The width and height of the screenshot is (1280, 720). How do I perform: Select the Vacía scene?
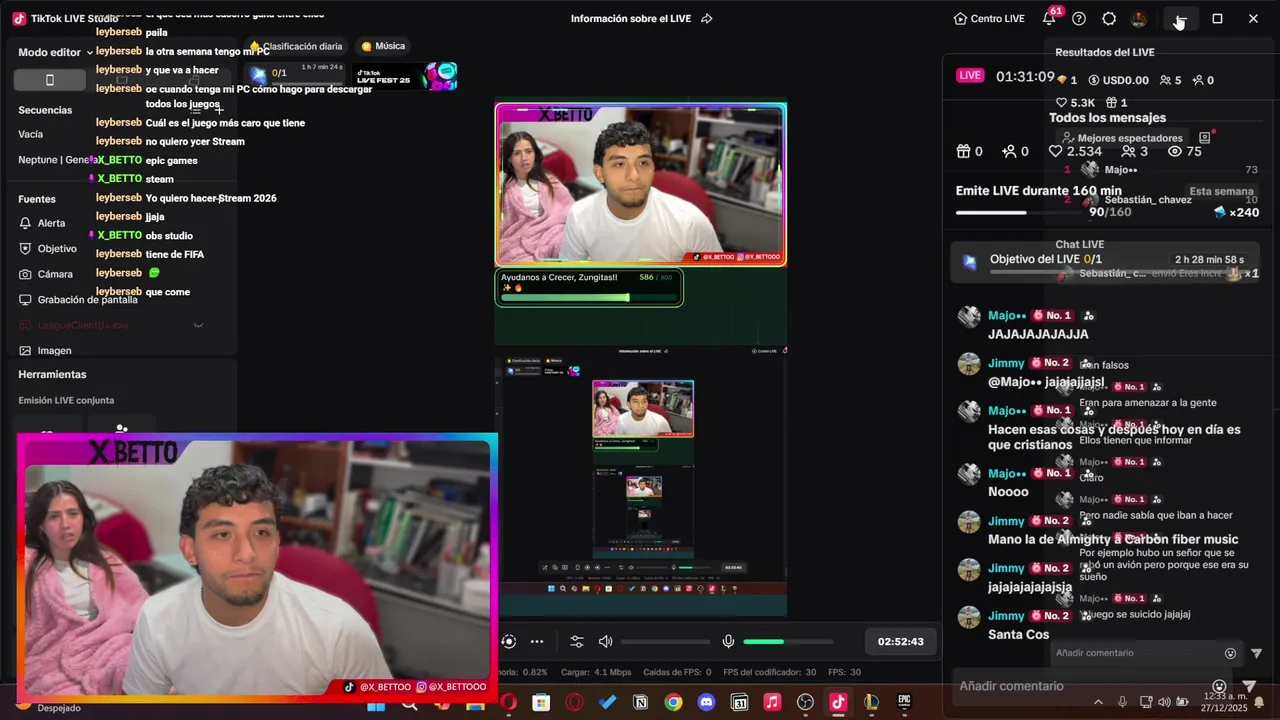(x=31, y=134)
